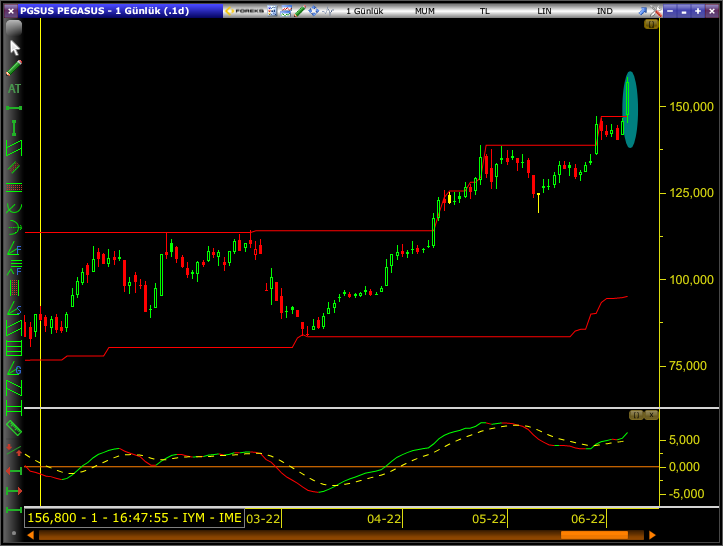Click the 125,000 price axis label
Screen dimensions: 723x546
[x=691, y=193]
